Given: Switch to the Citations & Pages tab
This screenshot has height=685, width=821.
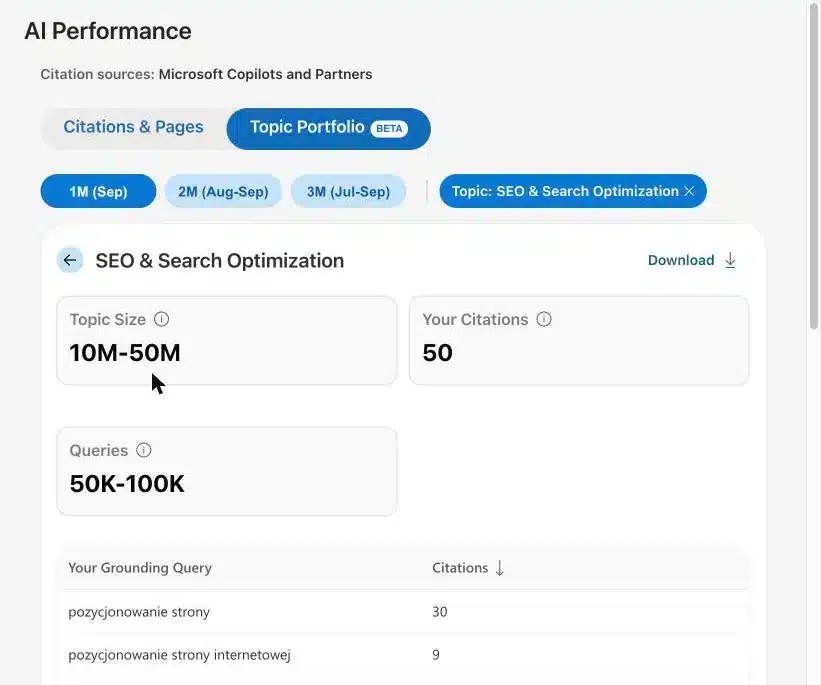Looking at the screenshot, I should click(134, 127).
